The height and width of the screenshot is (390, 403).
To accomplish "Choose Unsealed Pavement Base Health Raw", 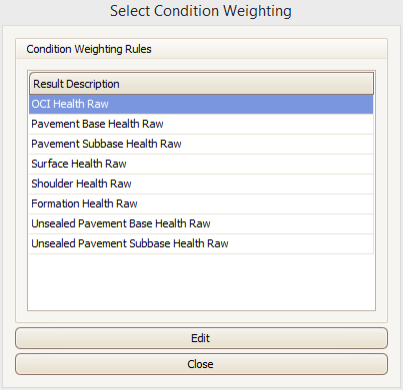I will pyautogui.click(x=201, y=224).
